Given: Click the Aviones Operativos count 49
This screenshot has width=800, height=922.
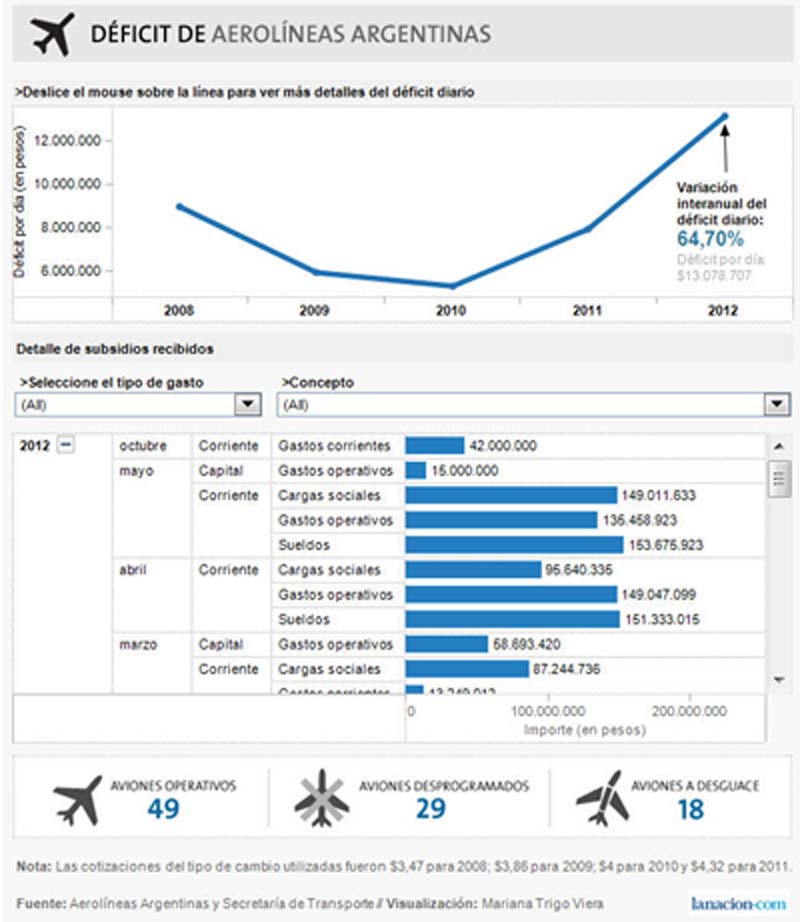Looking at the screenshot, I should tap(163, 809).
